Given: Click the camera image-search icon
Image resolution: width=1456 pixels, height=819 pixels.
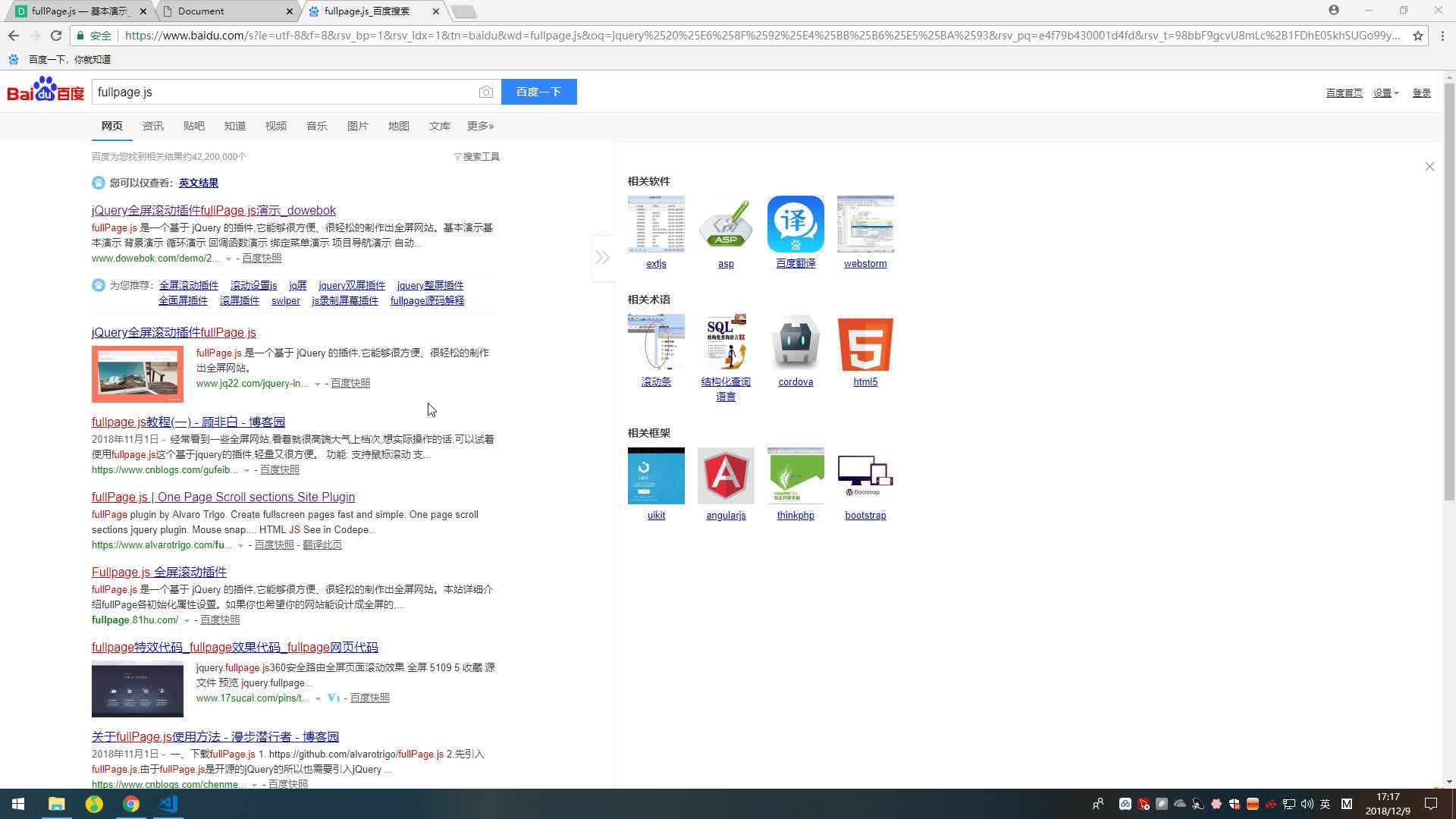Looking at the screenshot, I should [486, 92].
